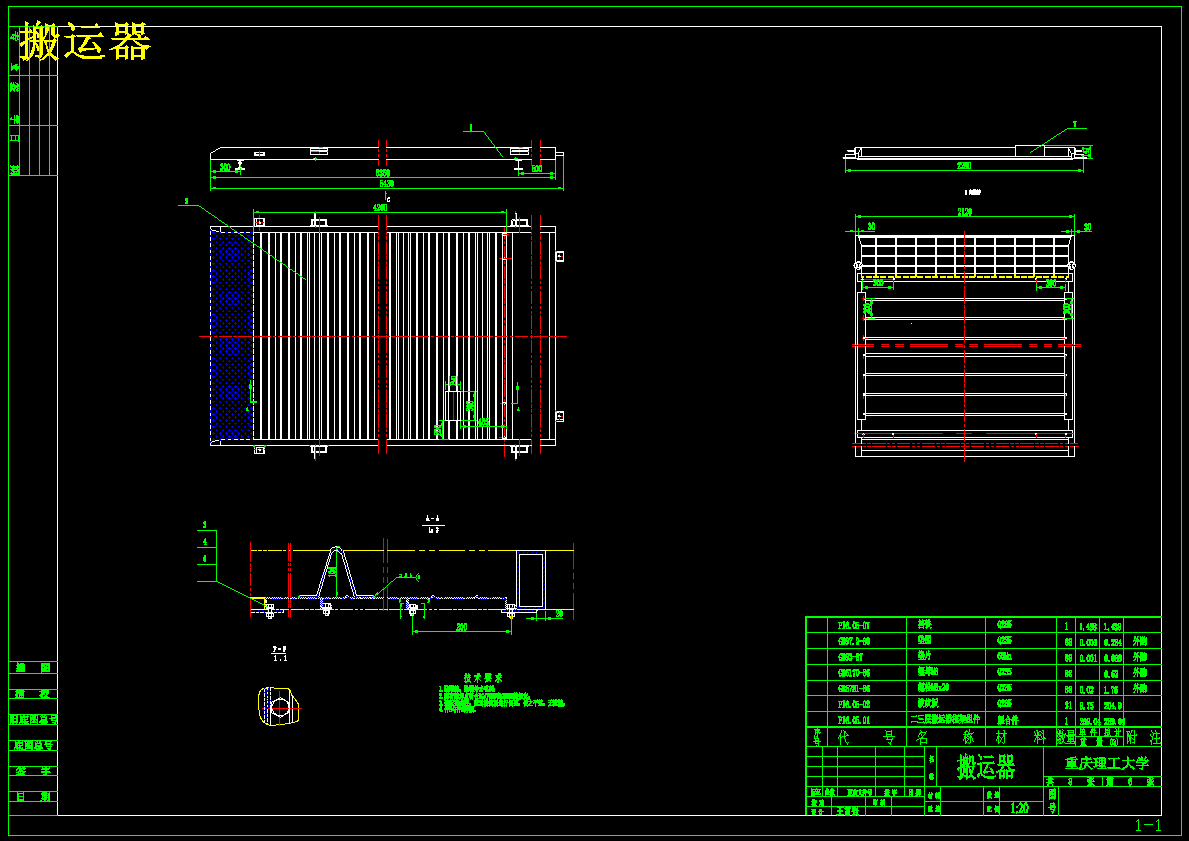This screenshot has width=1189, height=841.
Task: Click part code P14.05.01 in parts list
Action: (x=854, y=720)
